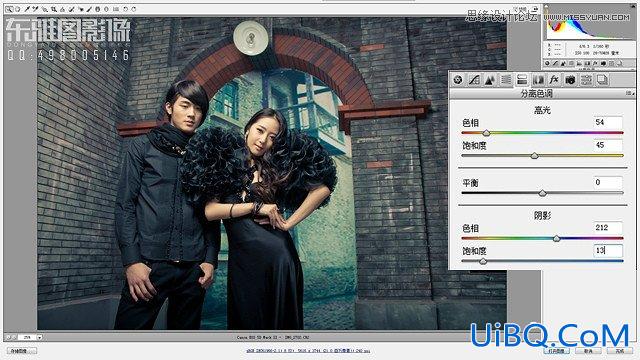The height and width of the screenshot is (360, 640).
Task: Open the Split Toning panel flyout menu
Action: (630, 93)
